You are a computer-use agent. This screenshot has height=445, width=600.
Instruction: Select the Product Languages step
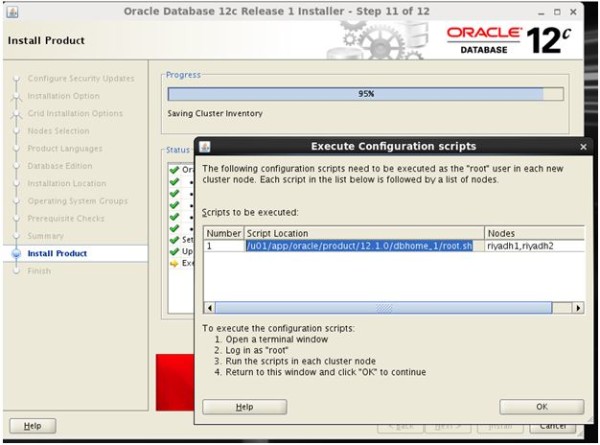tap(65, 148)
